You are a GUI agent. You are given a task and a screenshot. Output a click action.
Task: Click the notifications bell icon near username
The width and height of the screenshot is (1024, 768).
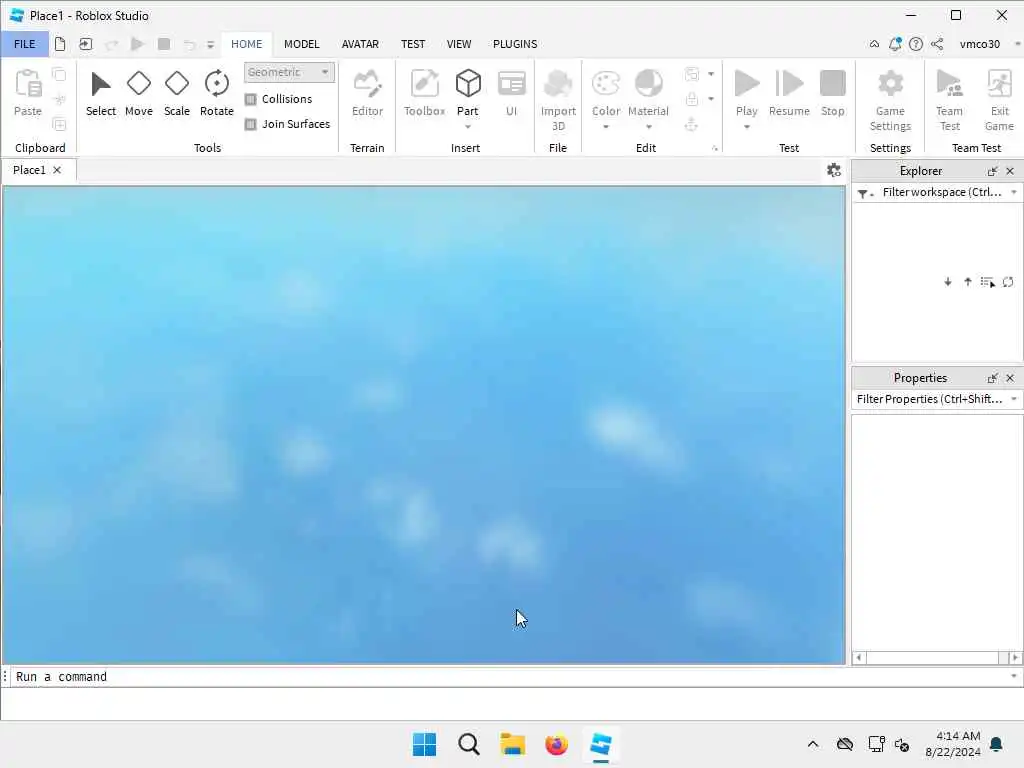coord(895,44)
